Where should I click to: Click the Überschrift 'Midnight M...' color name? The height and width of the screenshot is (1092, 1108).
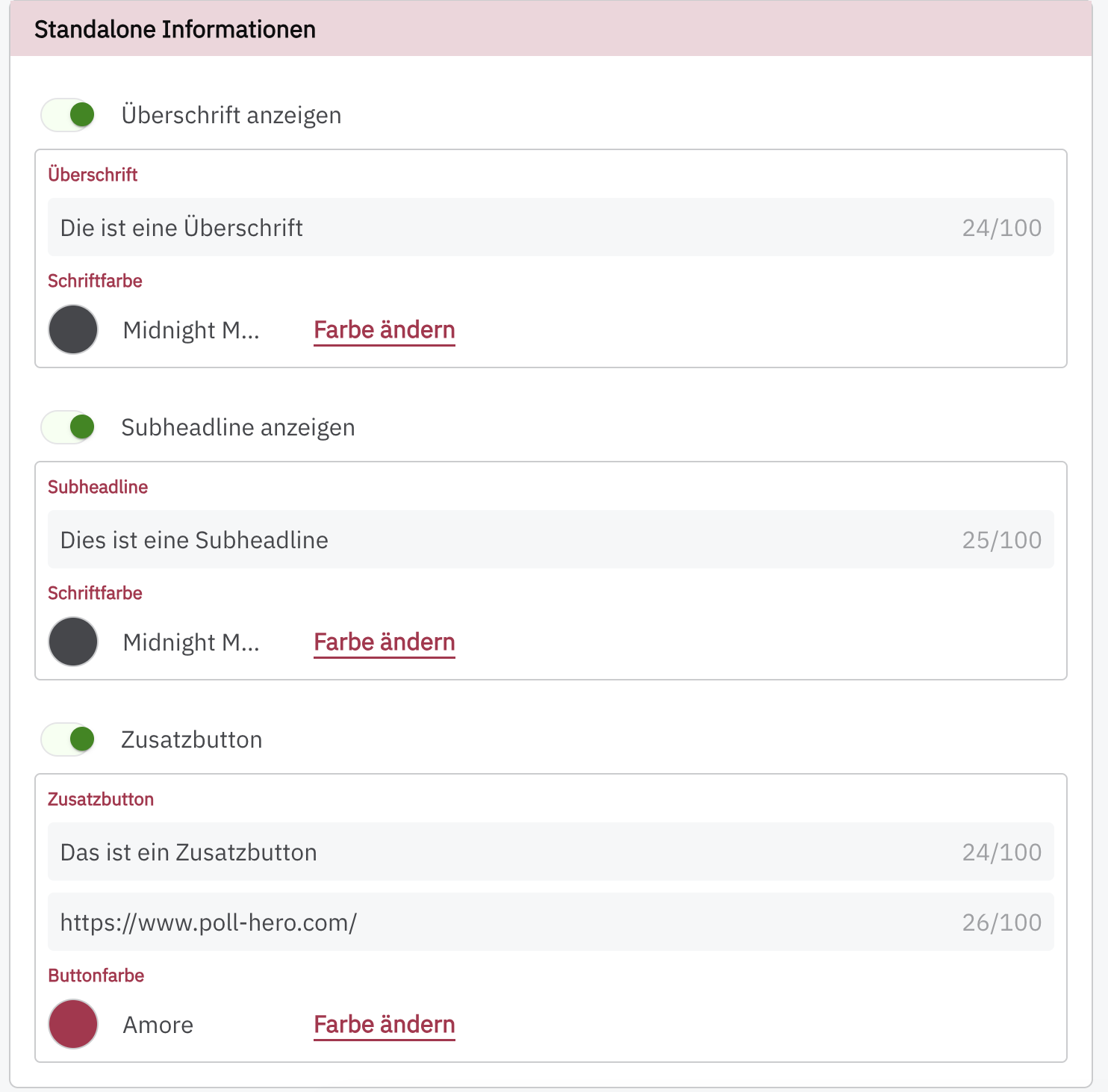click(191, 329)
